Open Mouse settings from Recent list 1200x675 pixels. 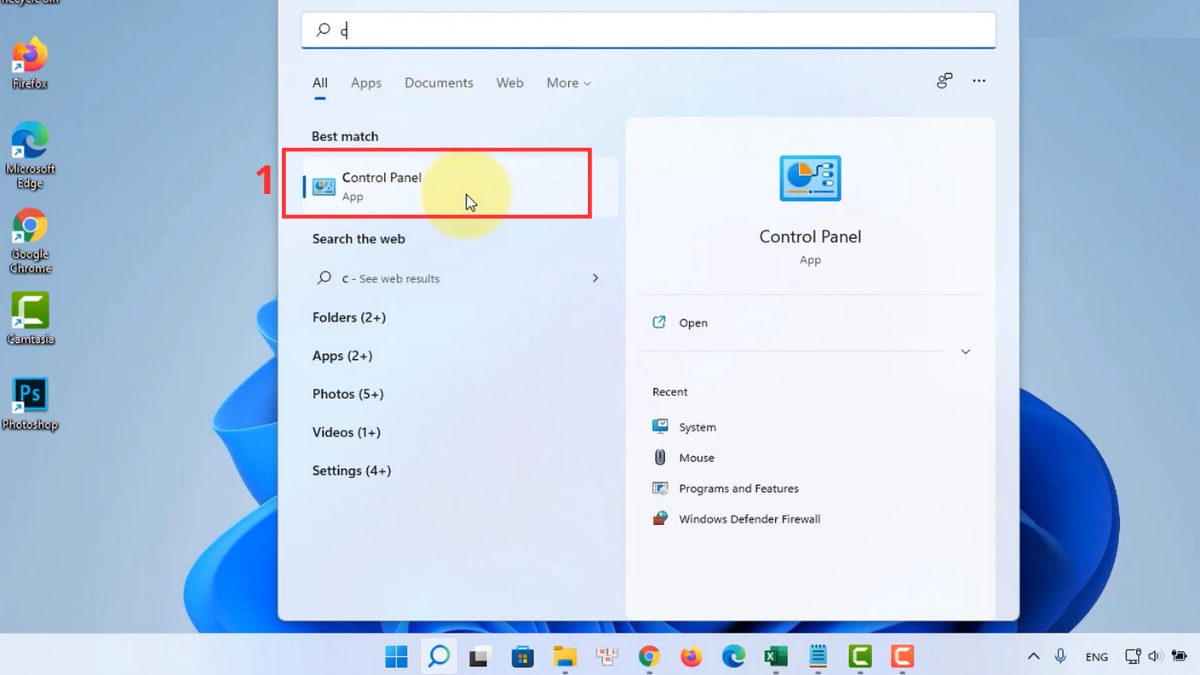(x=697, y=457)
